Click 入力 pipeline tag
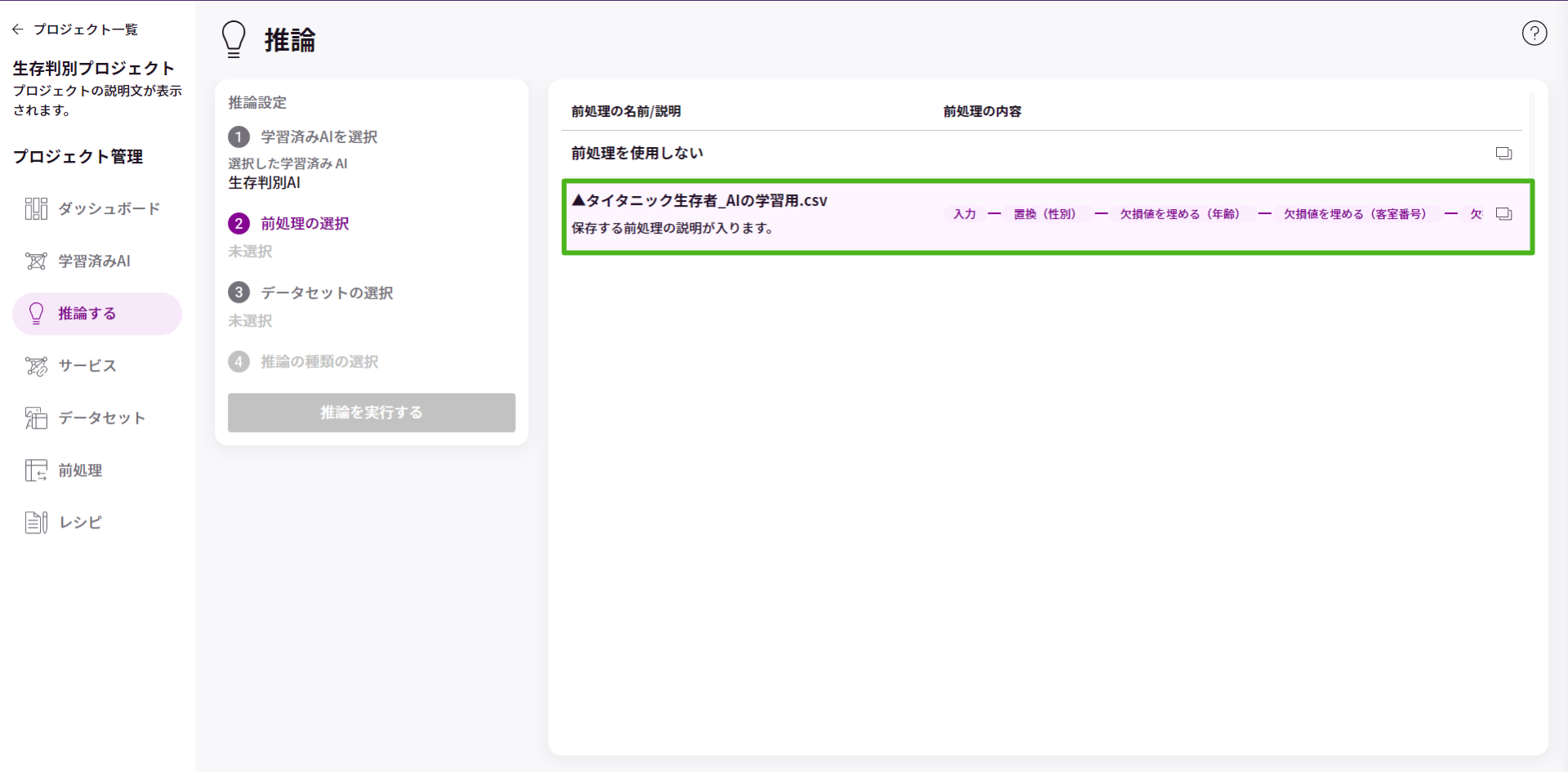Viewport: 1568px width, 772px height. coord(964,214)
